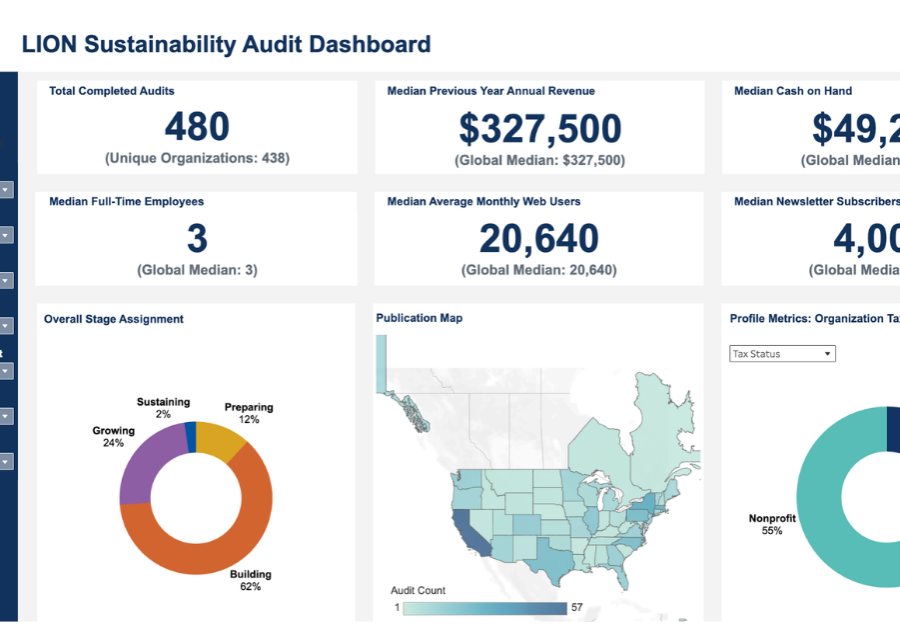Click the $327,500 revenue value
The height and width of the screenshot is (630, 900).
pyautogui.click(x=540, y=128)
